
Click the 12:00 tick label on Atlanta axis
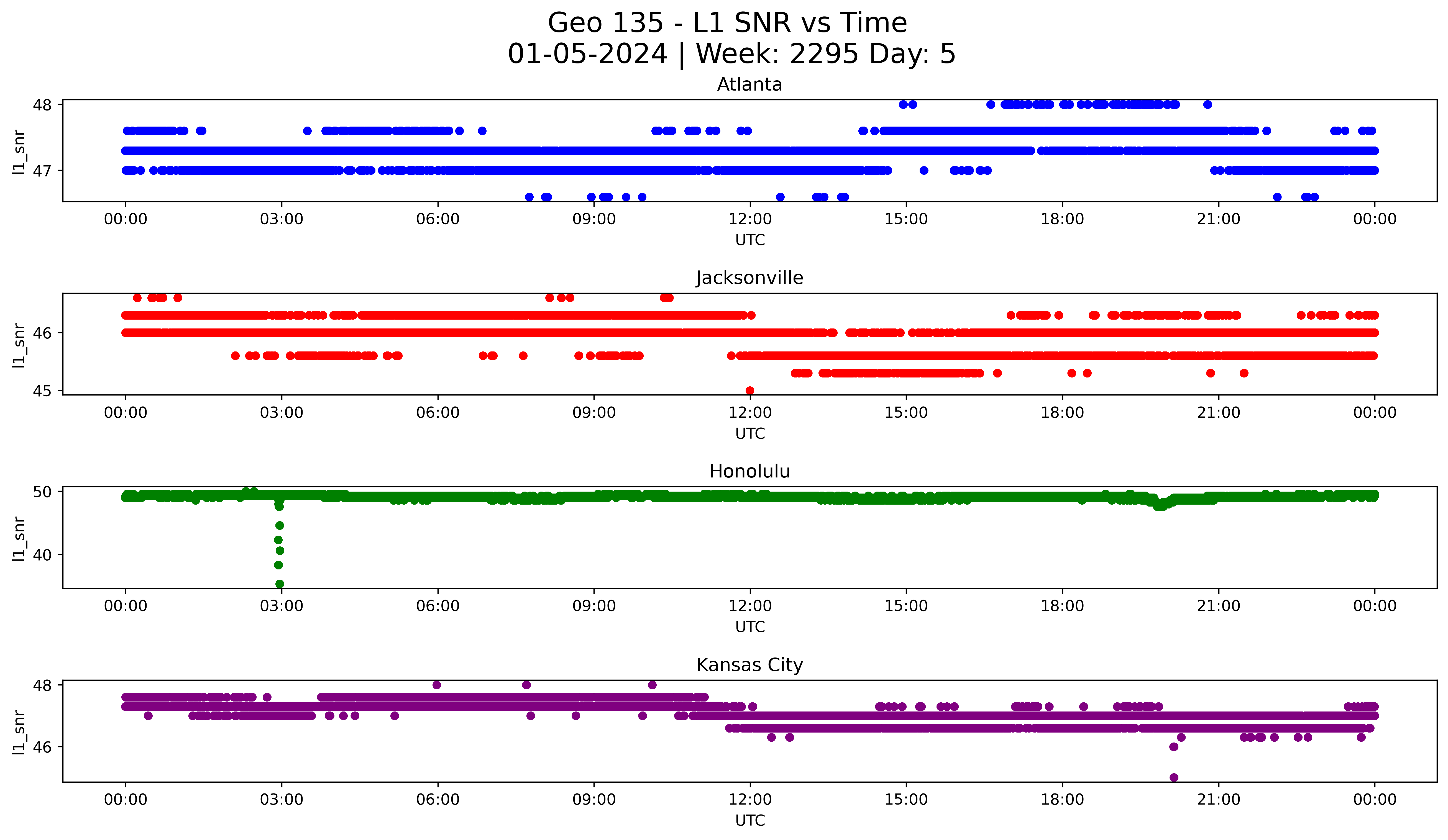pos(750,219)
